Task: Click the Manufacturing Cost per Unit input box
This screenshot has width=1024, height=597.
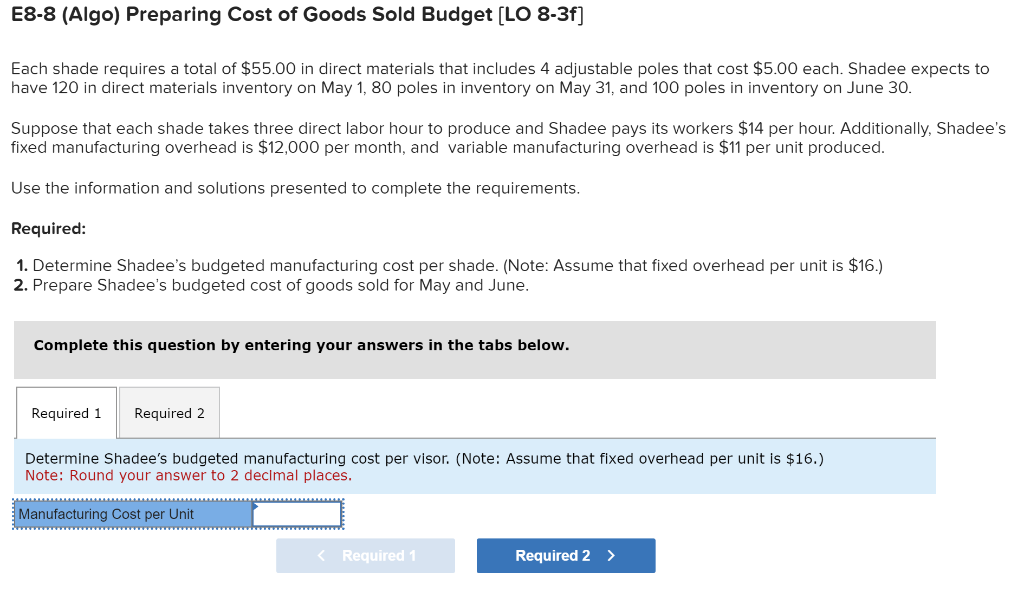Action: (296, 513)
